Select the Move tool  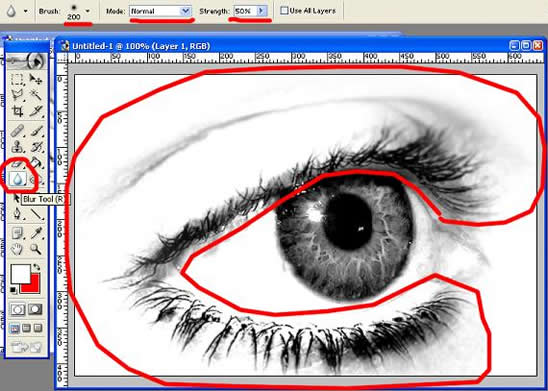point(36,79)
